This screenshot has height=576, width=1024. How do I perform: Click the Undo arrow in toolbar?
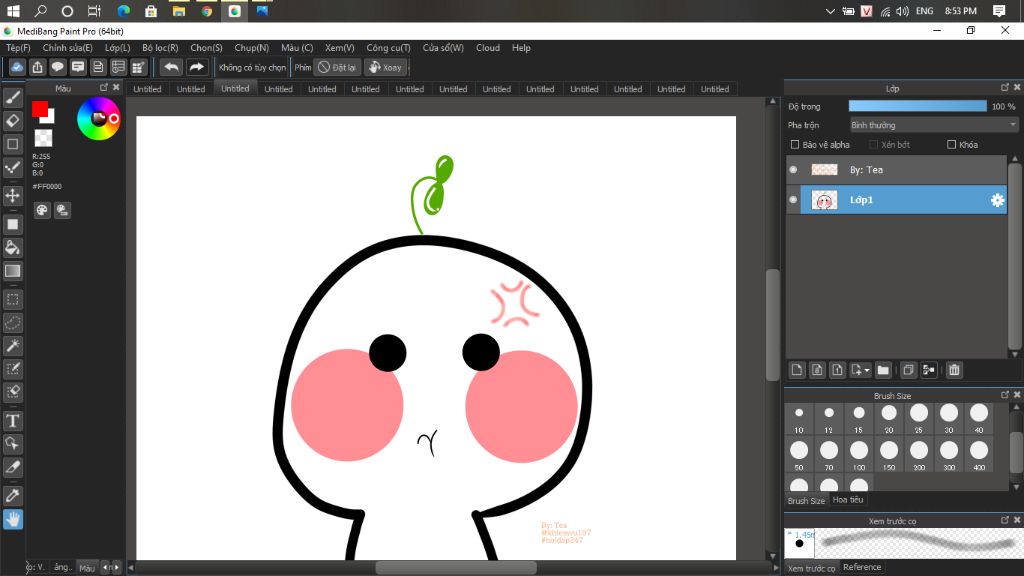[x=171, y=67]
